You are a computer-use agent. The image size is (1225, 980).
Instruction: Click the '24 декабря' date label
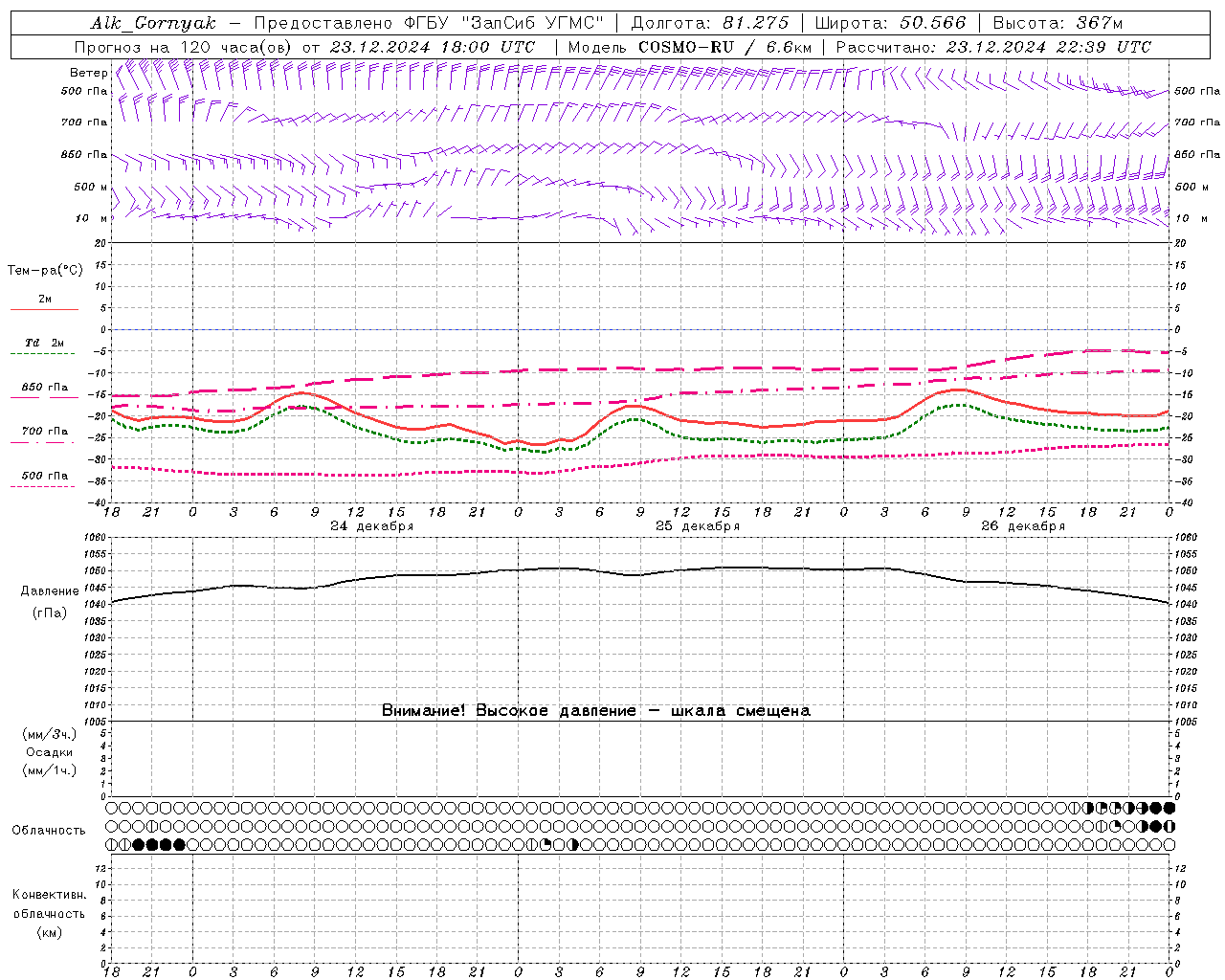click(372, 526)
